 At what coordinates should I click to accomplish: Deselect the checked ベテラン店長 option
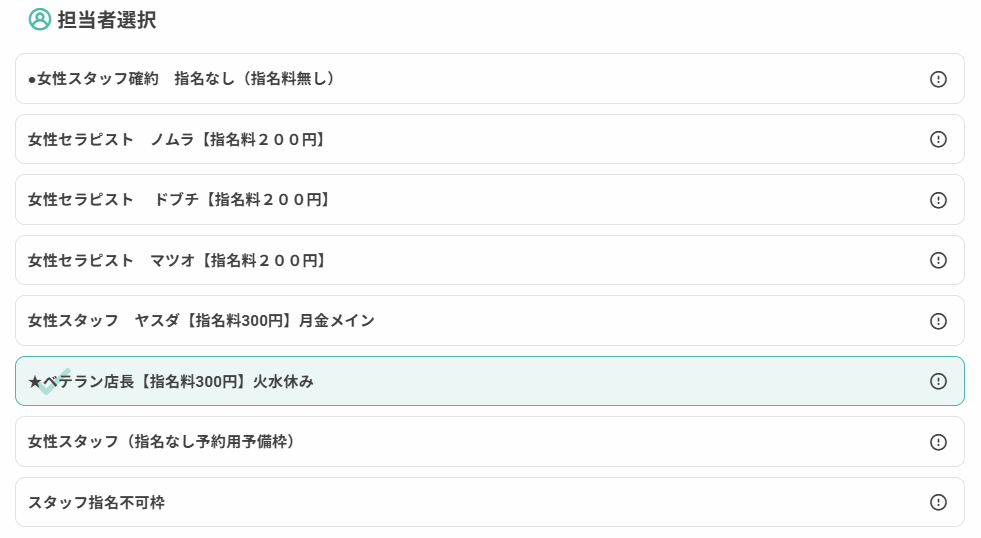coord(490,381)
